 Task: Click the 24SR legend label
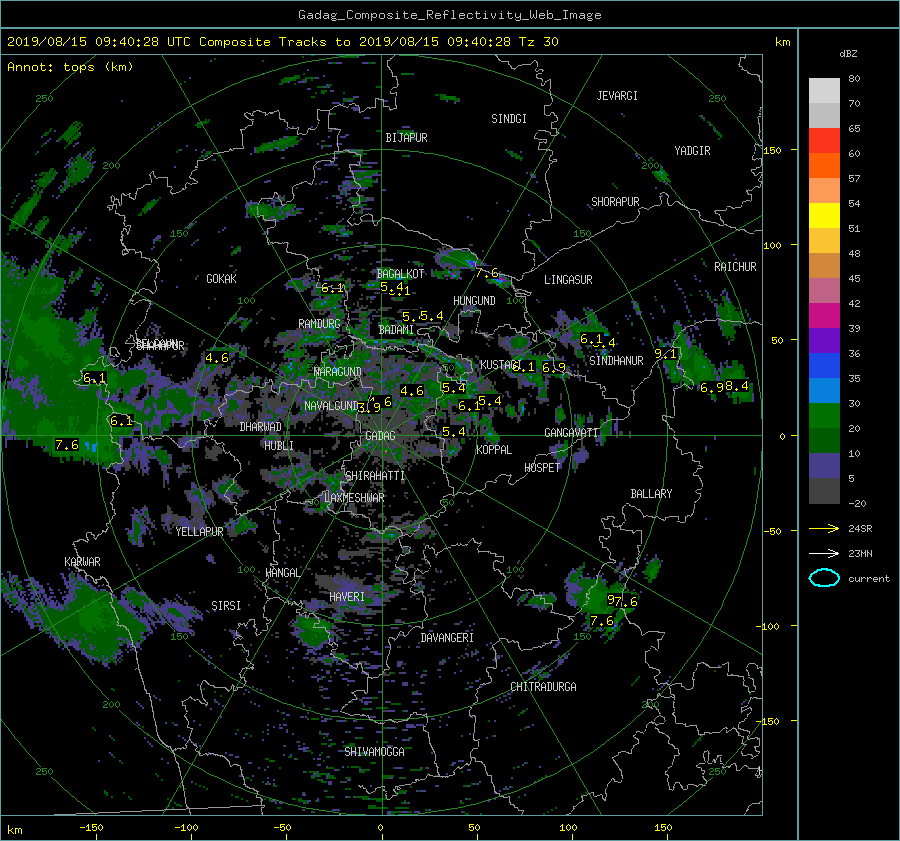coord(860,529)
